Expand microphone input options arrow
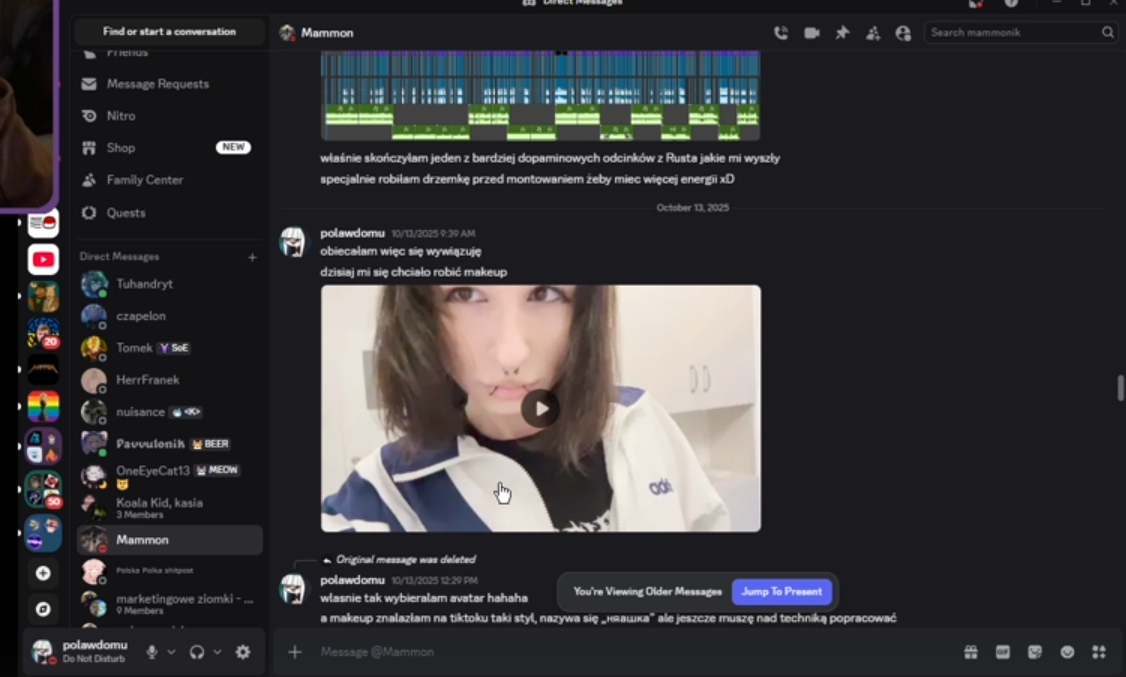 click(171, 652)
